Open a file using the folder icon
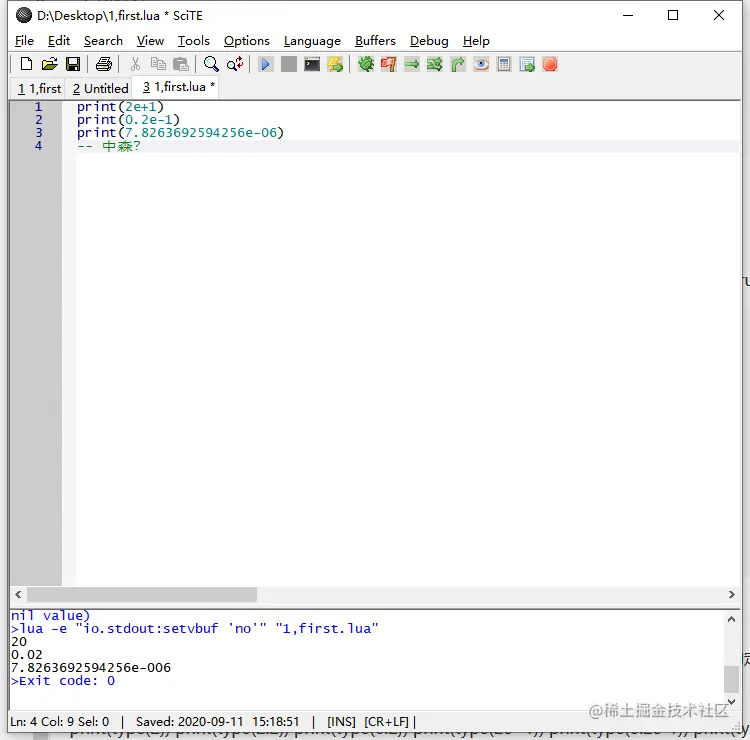 coord(49,64)
